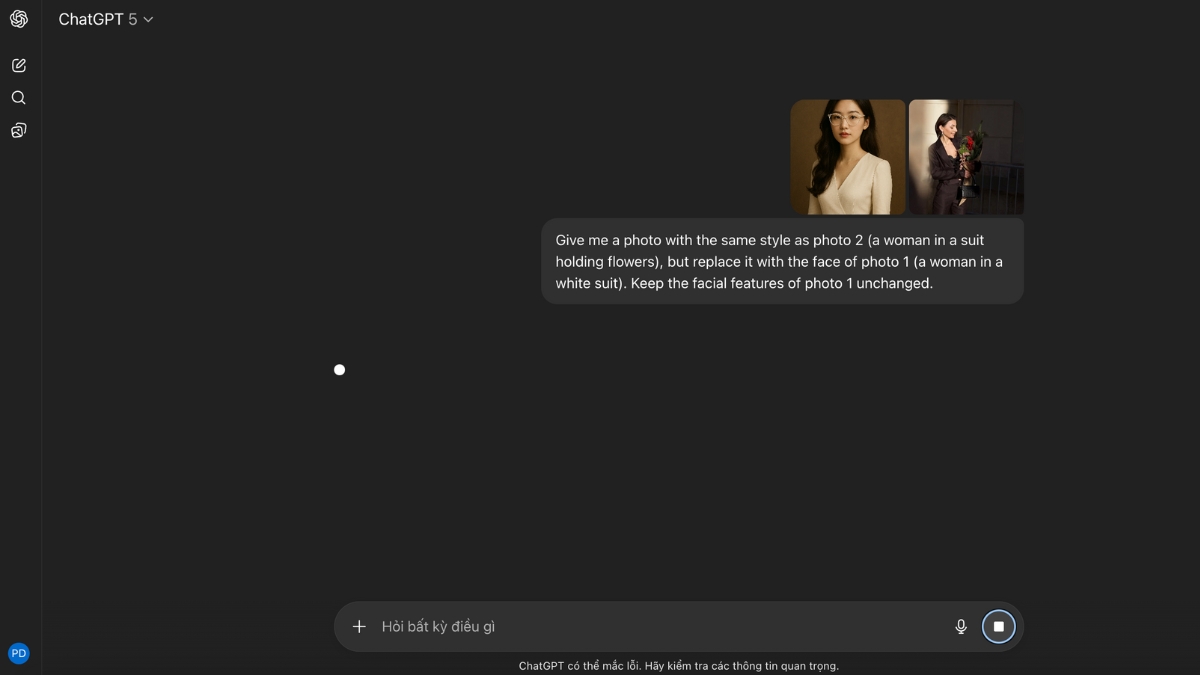Click the "Hỏi bất kỳ điều gì" input field
Viewport: 1200px width, 675px height.
(600, 626)
